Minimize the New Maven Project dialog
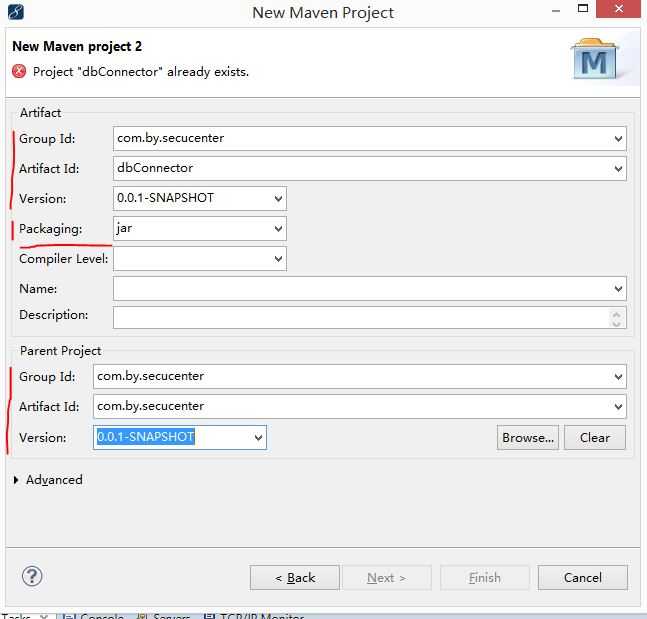 click(556, 11)
